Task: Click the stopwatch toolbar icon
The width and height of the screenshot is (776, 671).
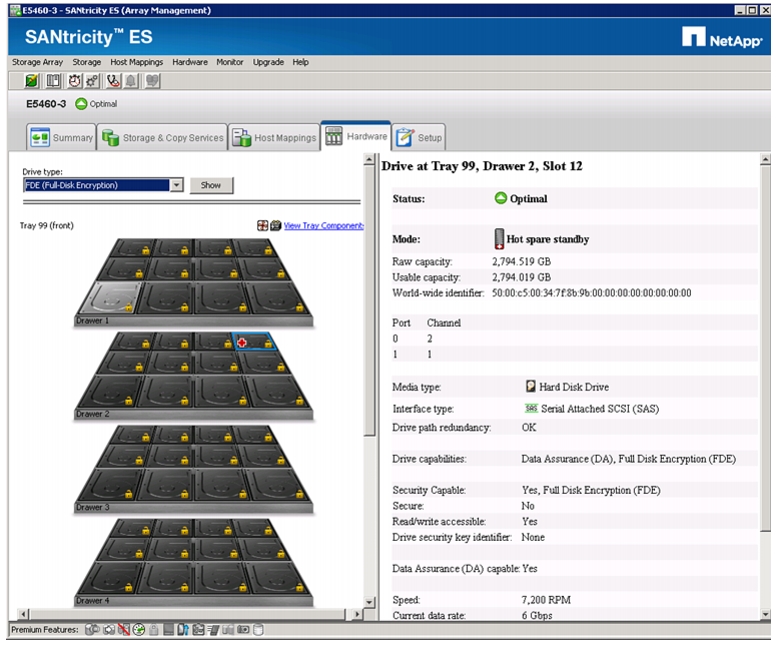Action: (x=74, y=81)
